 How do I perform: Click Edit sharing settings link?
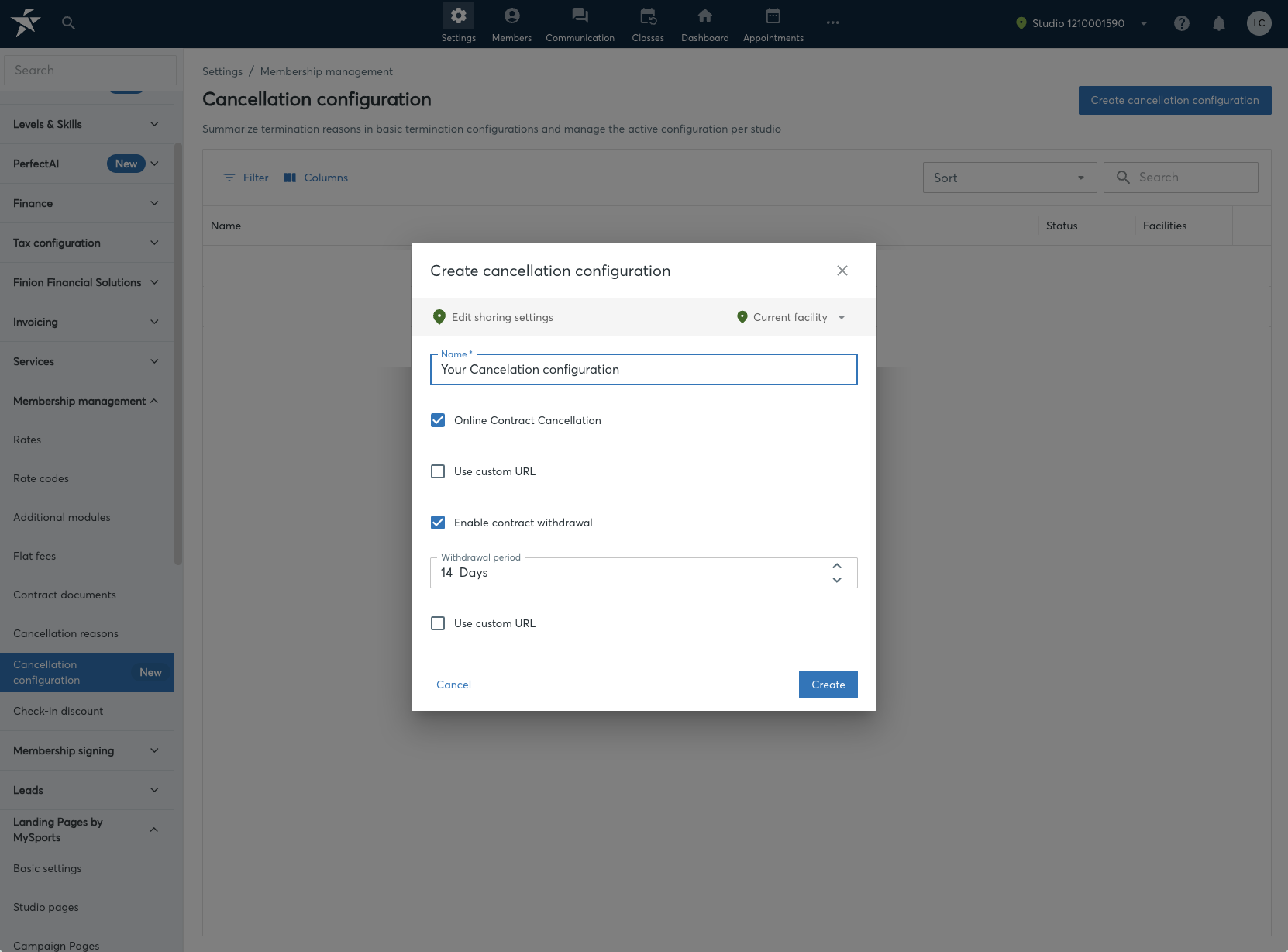(502, 317)
